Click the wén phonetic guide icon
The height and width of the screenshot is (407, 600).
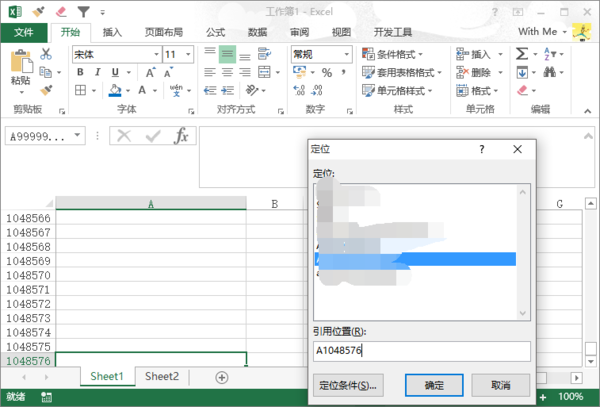pyautogui.click(x=176, y=90)
